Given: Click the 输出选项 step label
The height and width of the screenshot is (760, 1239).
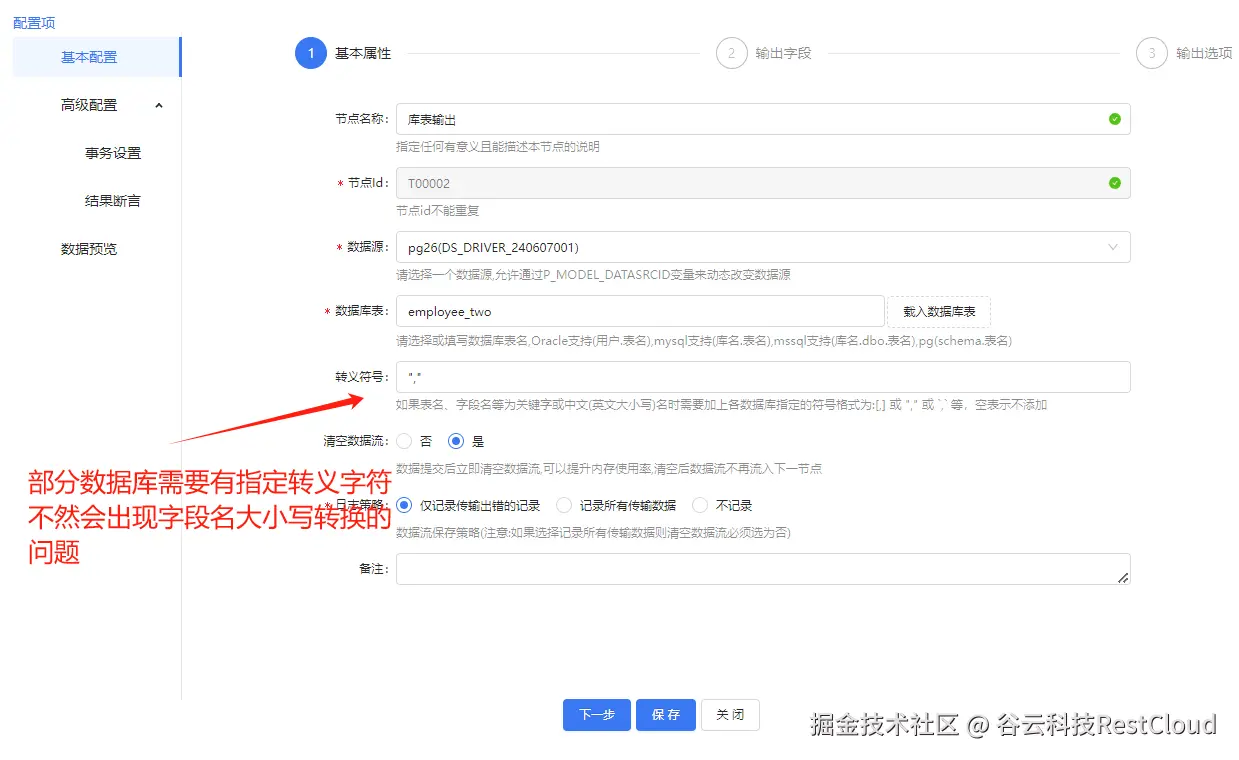Looking at the screenshot, I should click(1204, 53).
